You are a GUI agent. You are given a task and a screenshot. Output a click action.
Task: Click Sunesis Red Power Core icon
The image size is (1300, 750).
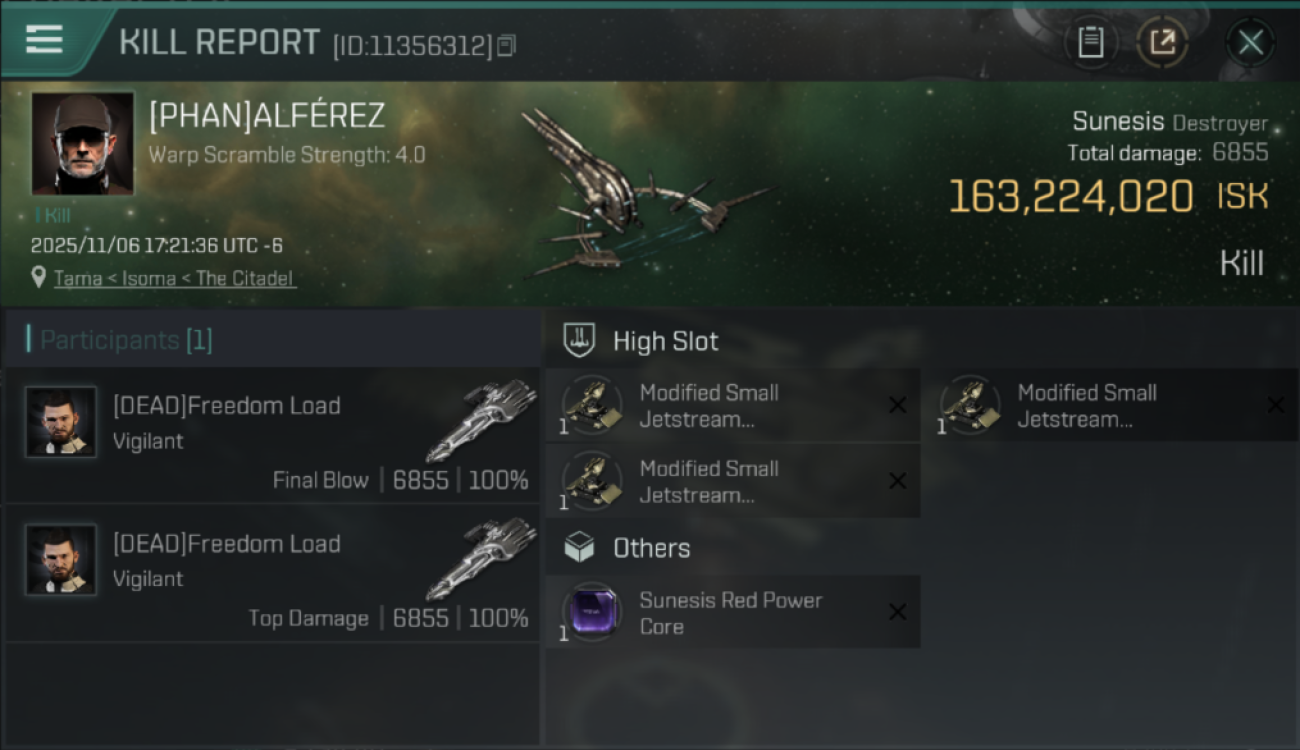[592, 612]
